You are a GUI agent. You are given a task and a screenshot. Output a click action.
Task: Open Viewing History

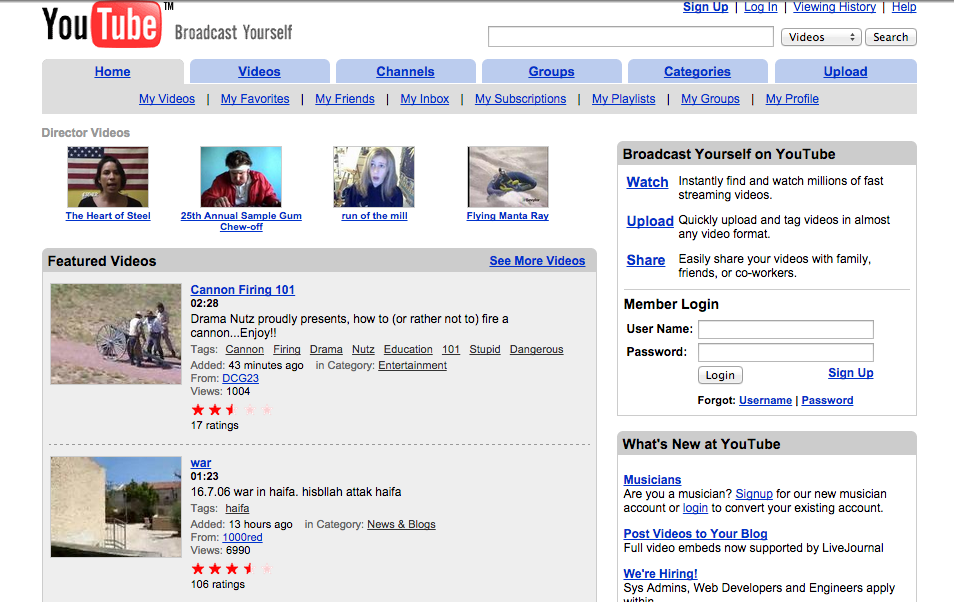834,7
